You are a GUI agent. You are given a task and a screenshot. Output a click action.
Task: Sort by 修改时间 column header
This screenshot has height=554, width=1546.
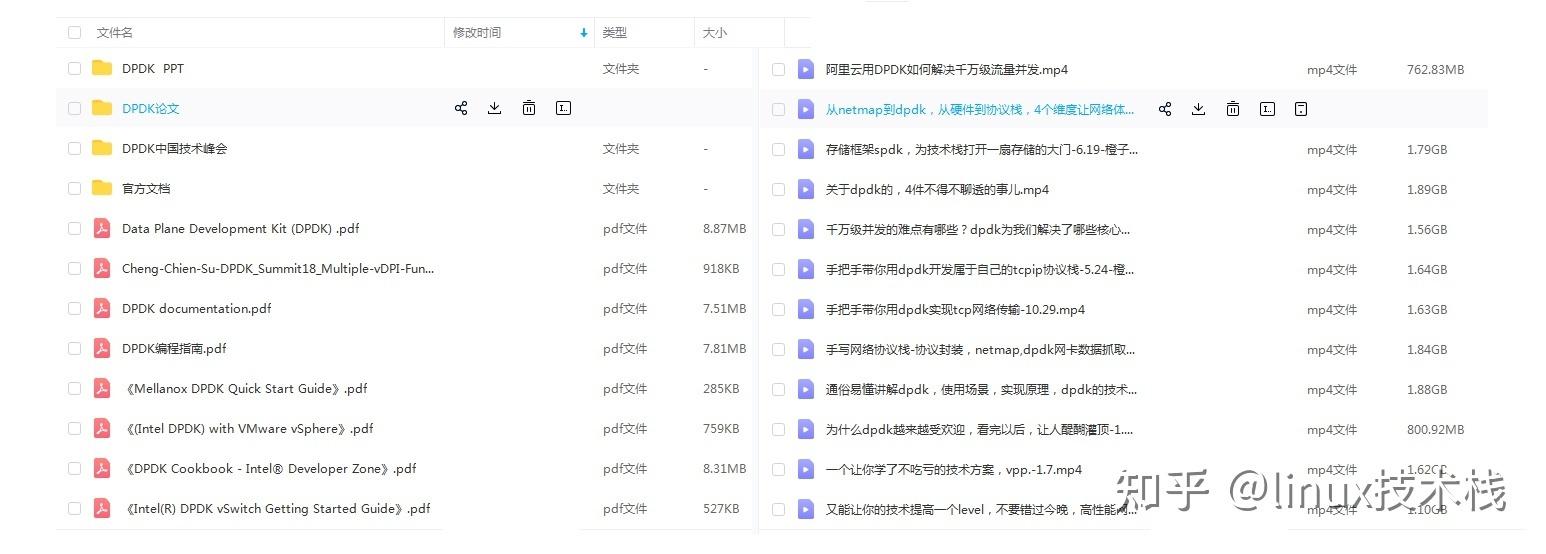pos(477,32)
